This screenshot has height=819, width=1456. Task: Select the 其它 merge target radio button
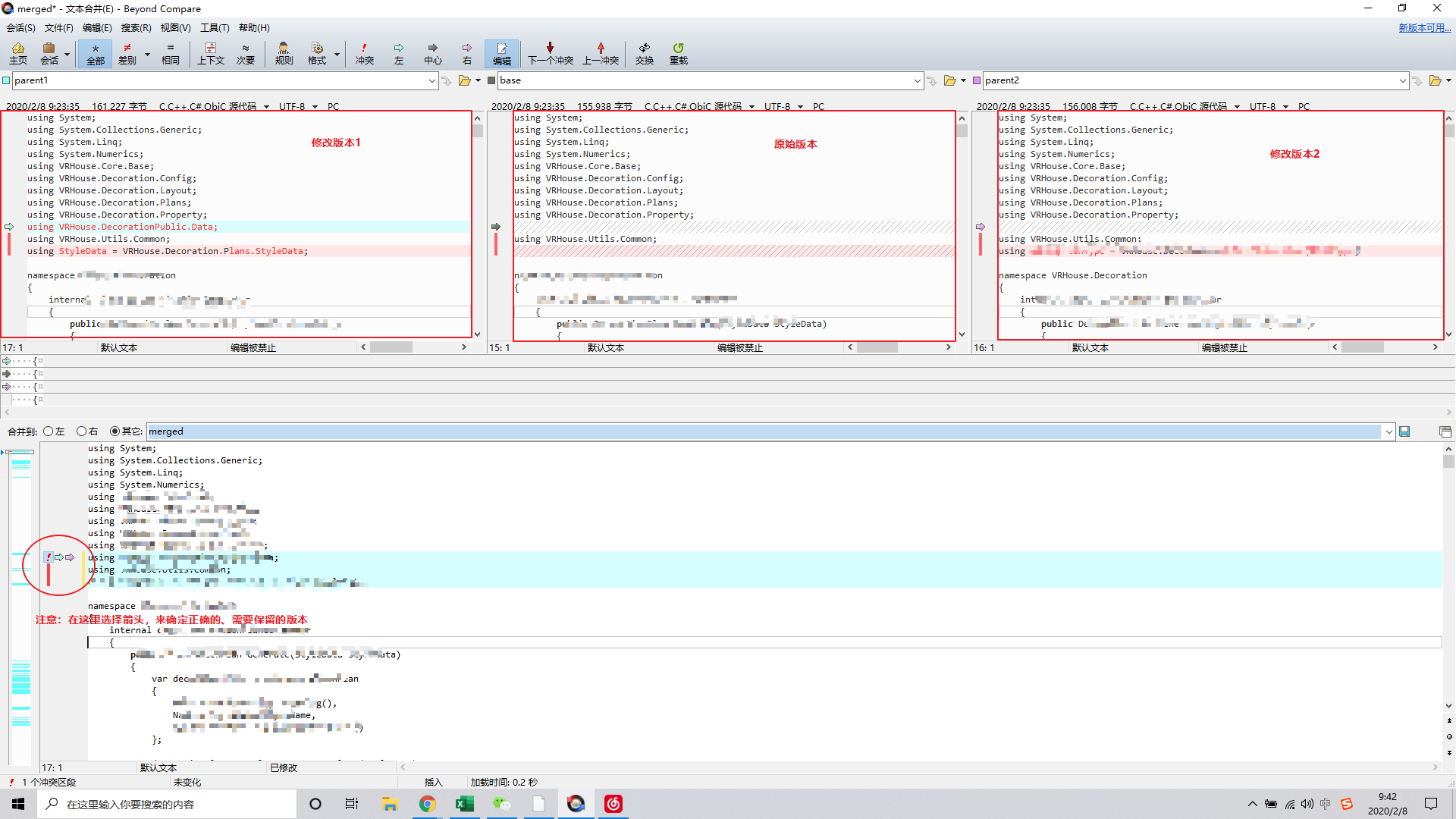point(115,431)
